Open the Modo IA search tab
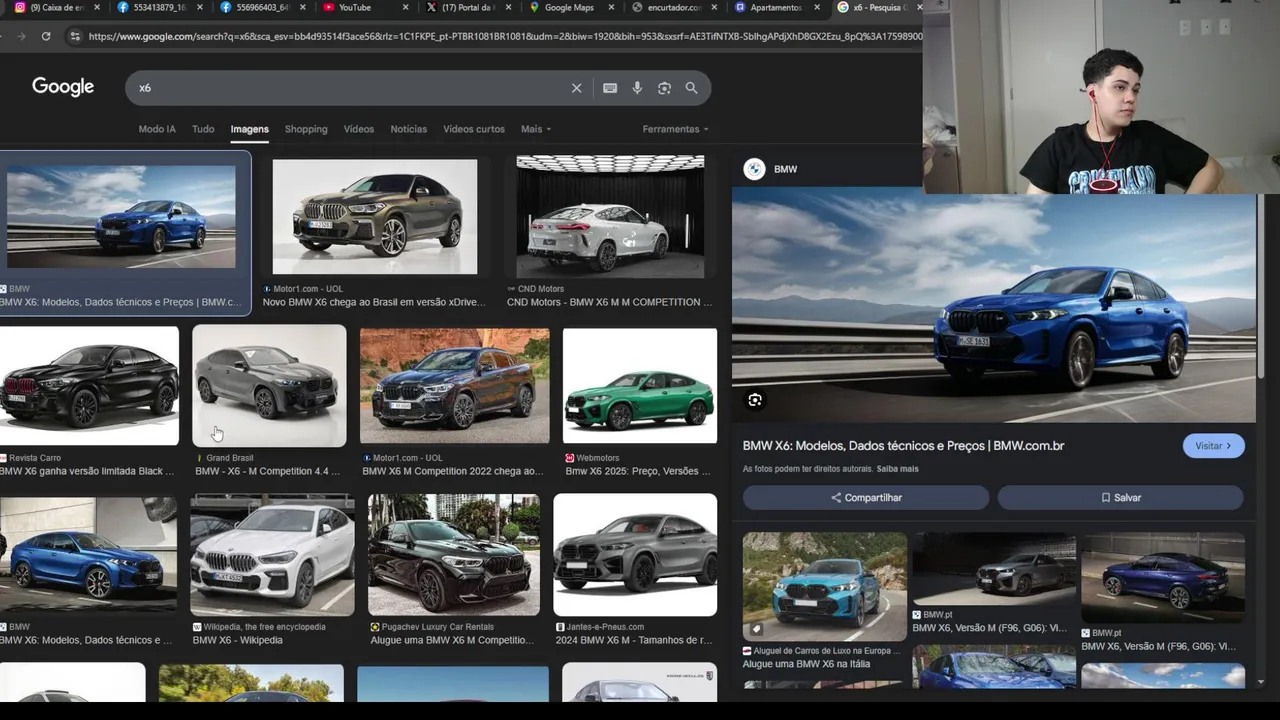 point(157,129)
